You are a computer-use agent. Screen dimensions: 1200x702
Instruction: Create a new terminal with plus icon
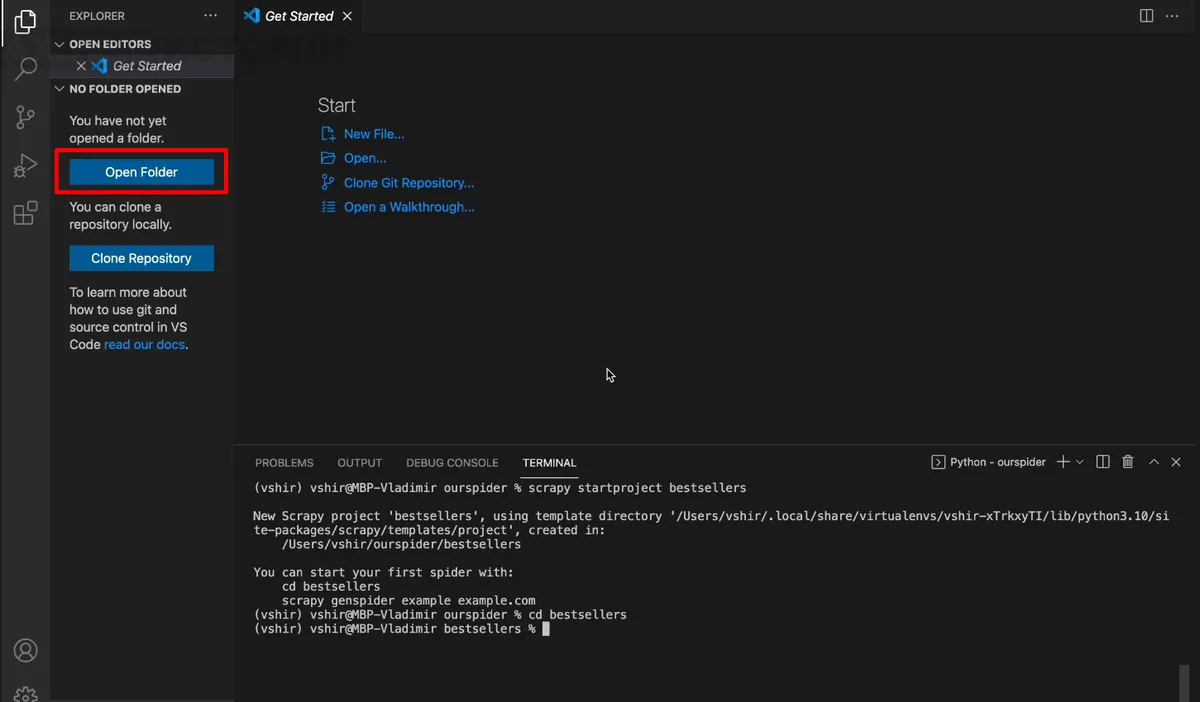[1063, 462]
